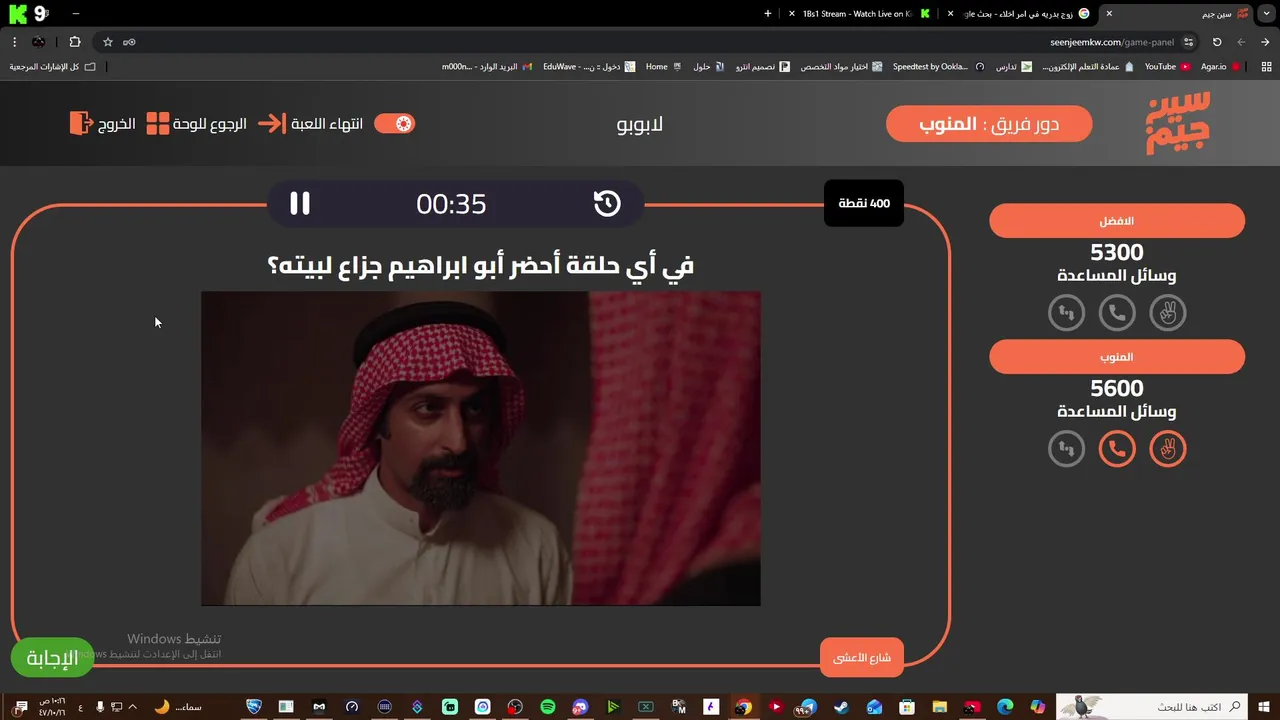Click the الافضل team score 5300
The height and width of the screenshot is (720, 1280).
click(1117, 253)
